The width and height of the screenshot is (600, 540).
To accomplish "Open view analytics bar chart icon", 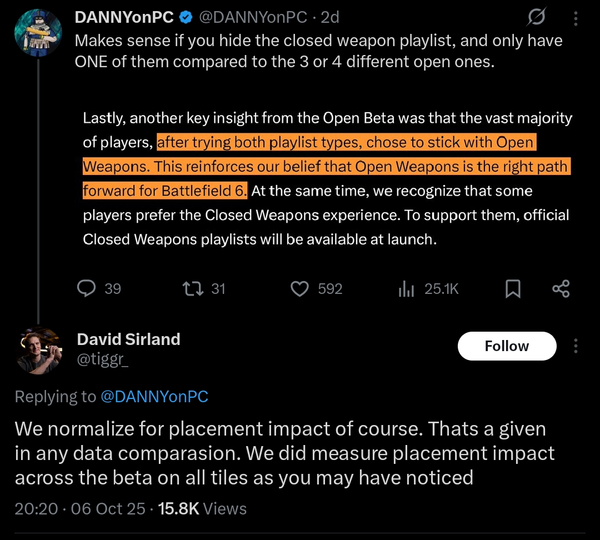I will [x=407, y=288].
